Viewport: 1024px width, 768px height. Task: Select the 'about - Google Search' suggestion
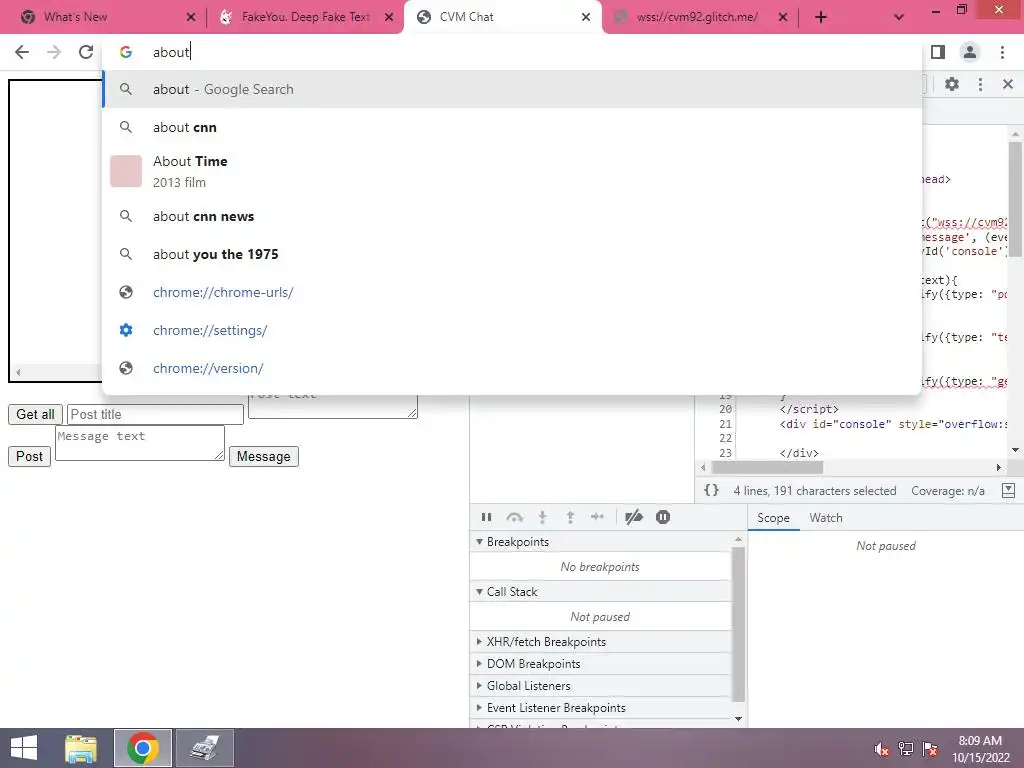[x=512, y=89]
